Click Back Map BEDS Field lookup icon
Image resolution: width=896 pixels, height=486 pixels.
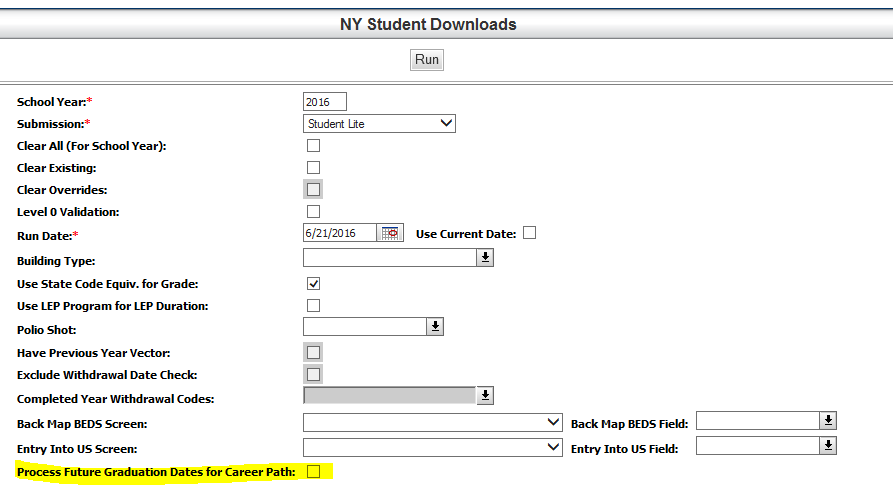tap(828, 421)
